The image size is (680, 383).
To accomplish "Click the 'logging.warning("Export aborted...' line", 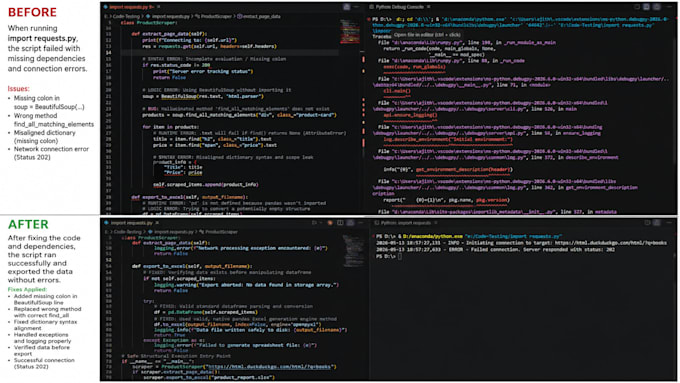I will [246, 285].
